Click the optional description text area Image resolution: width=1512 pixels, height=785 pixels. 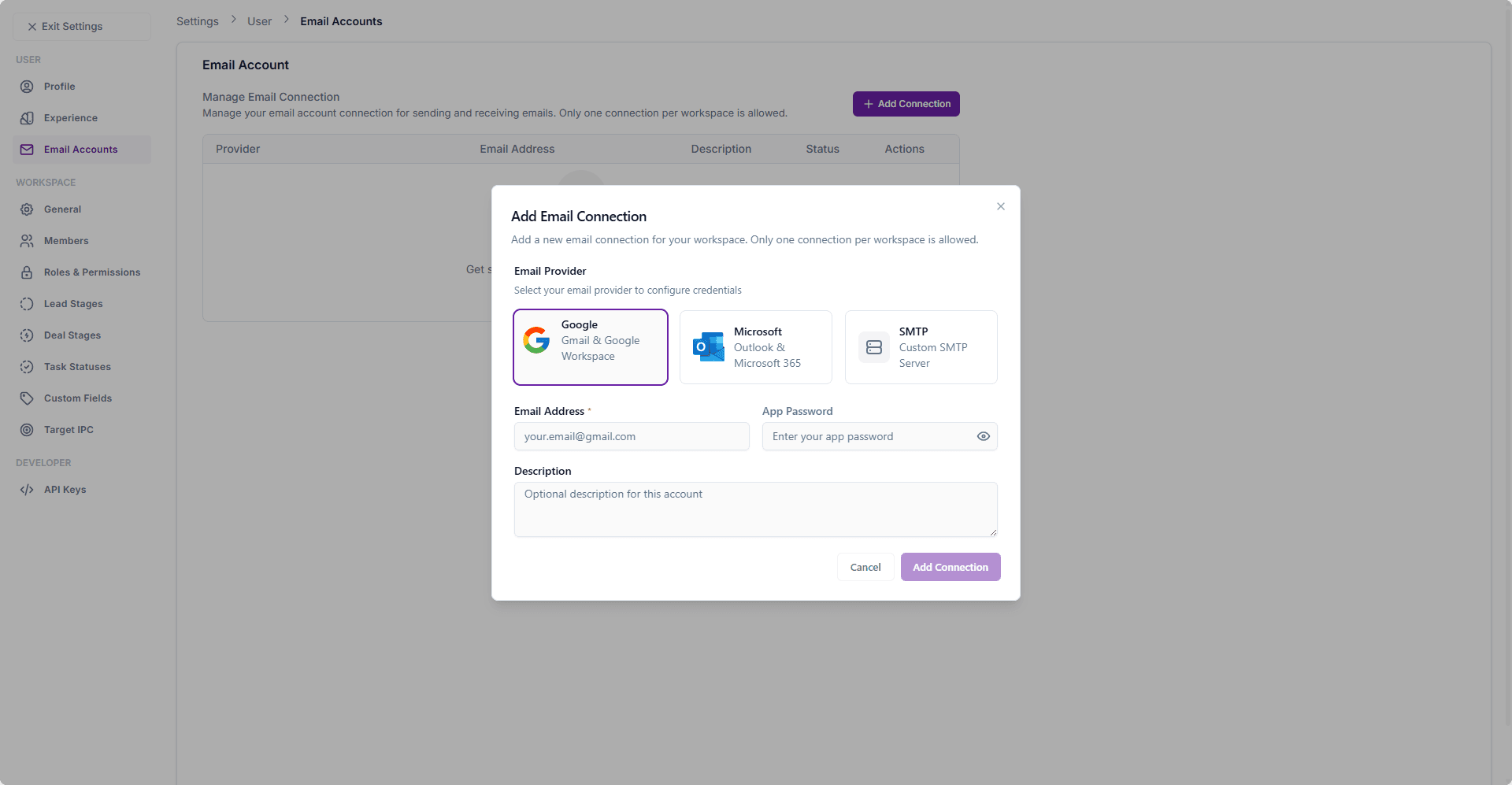[755, 509]
